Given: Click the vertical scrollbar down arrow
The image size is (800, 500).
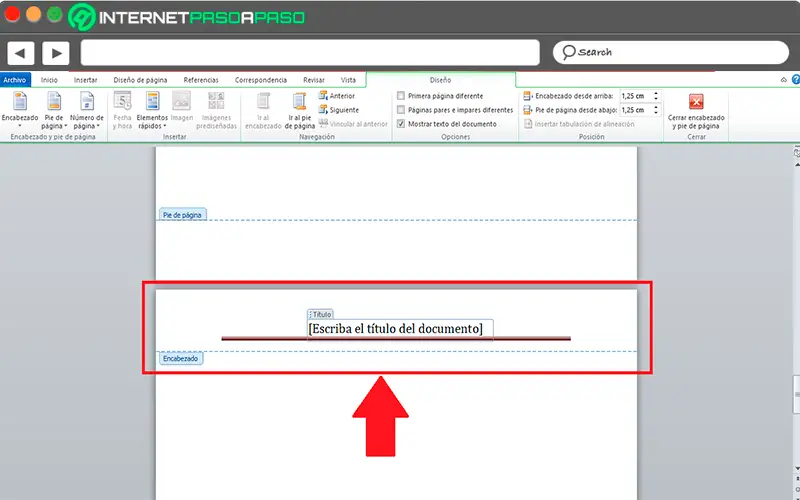Looking at the screenshot, I should (796, 468).
